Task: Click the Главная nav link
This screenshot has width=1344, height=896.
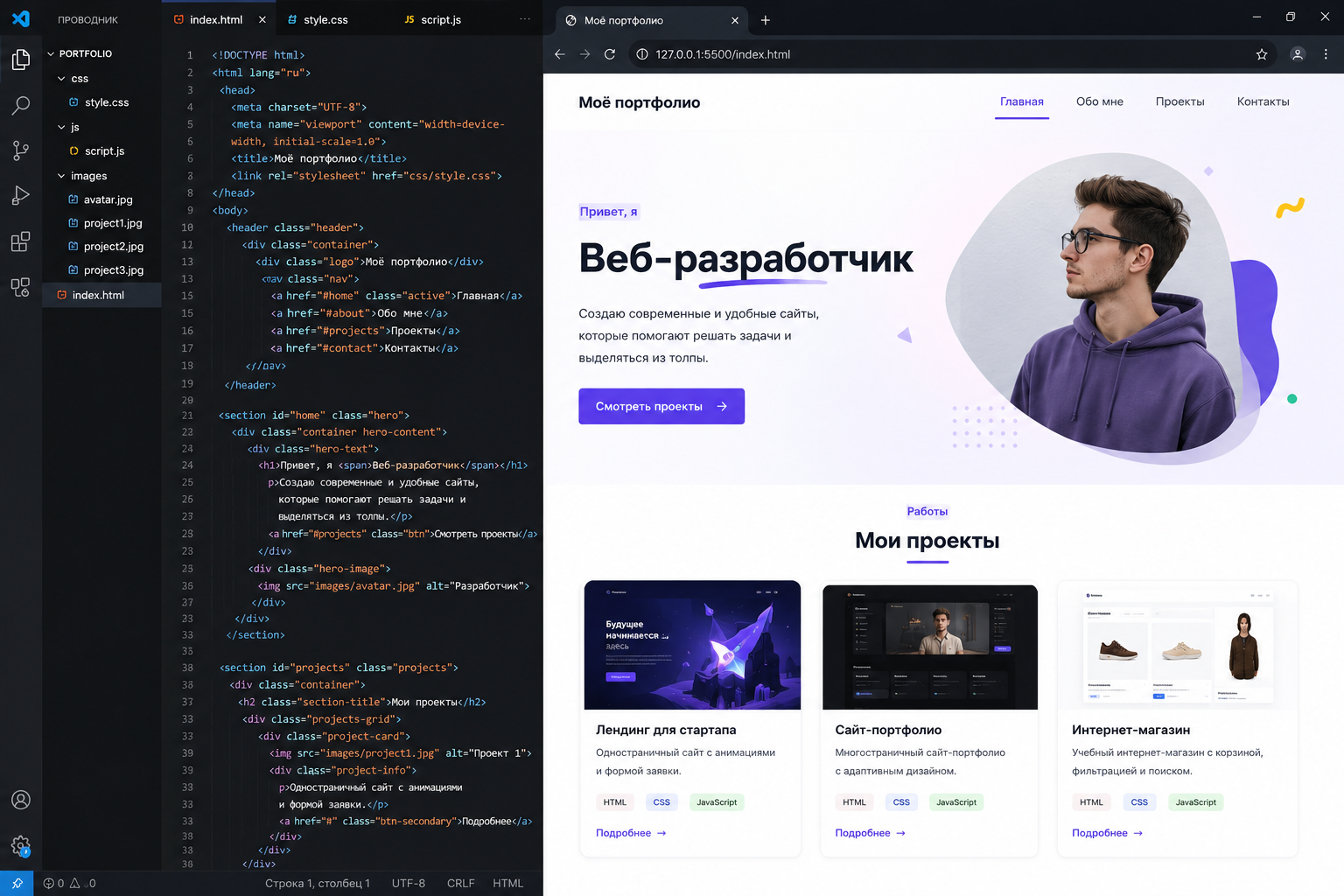Action: click(1022, 101)
